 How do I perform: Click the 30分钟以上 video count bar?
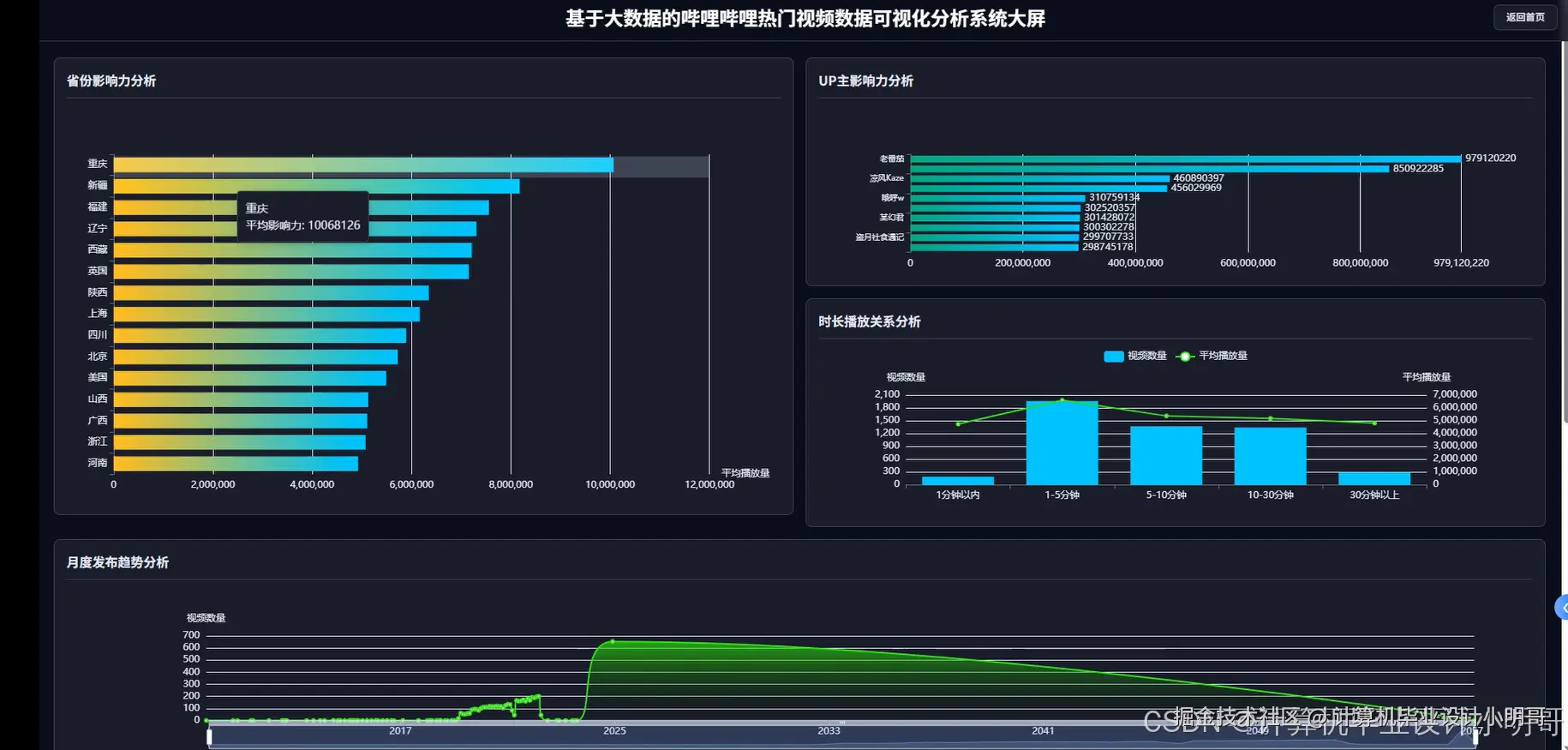click(1374, 479)
